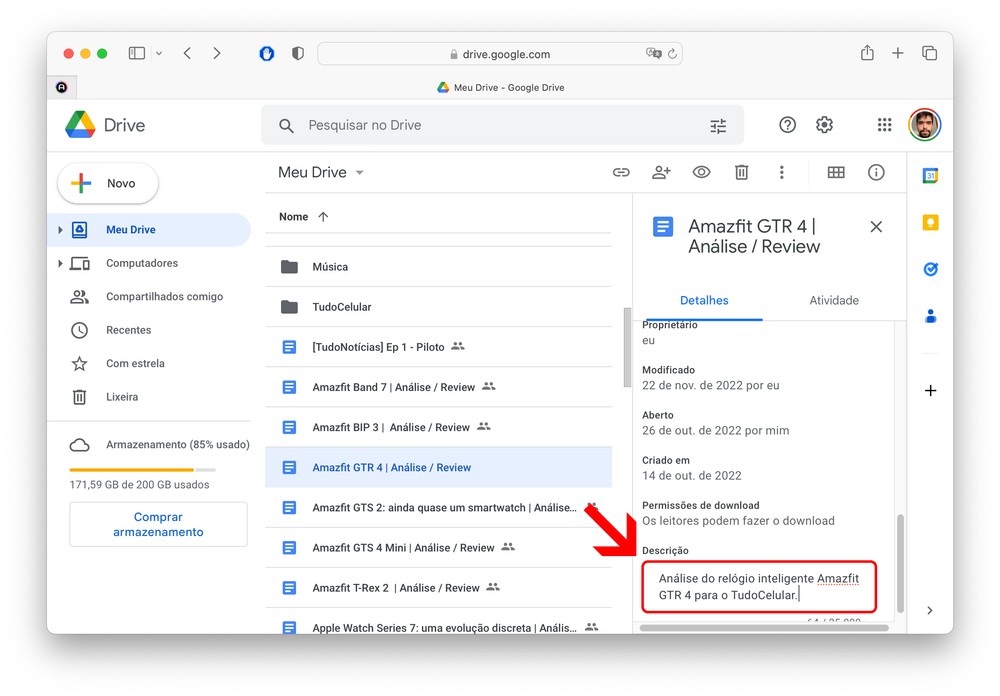Select Amazfit Band 7 review document
This screenshot has height=696, width=1000.
tap(438, 387)
